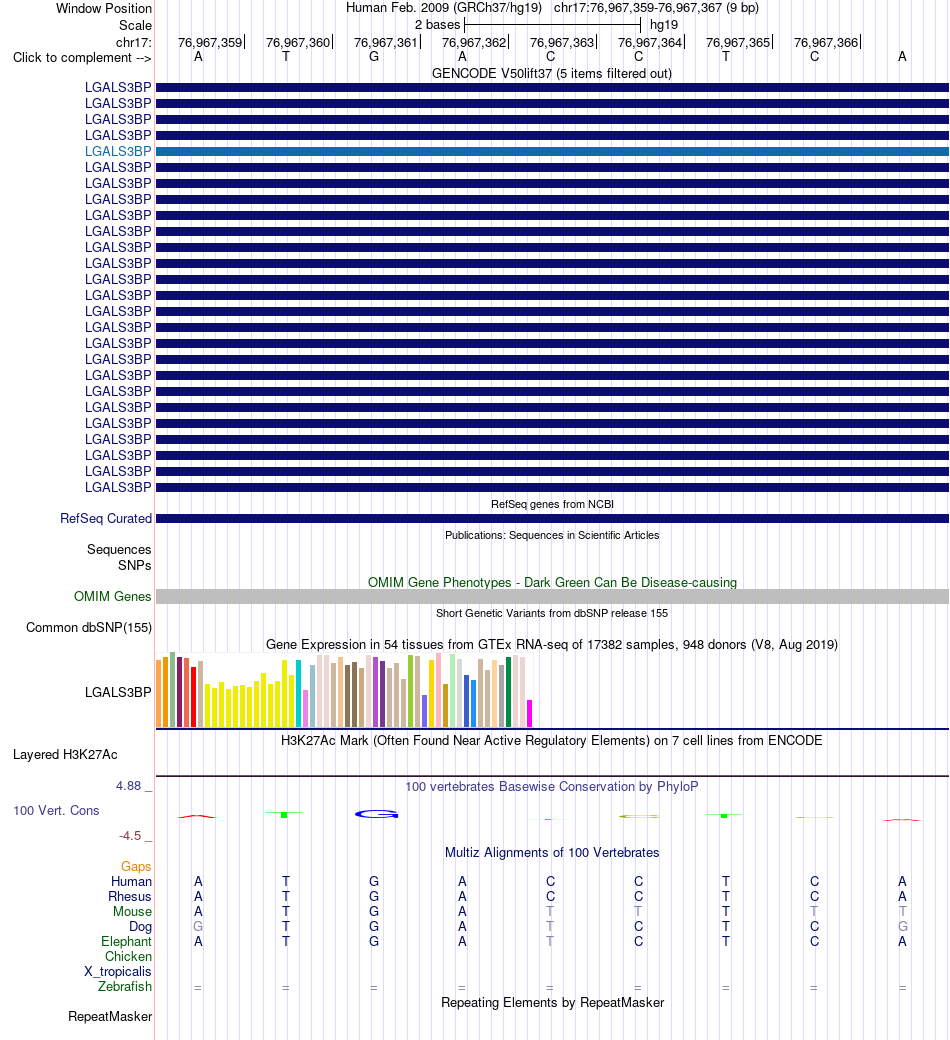Image resolution: width=950 pixels, height=1040 pixels.
Task: Click the cyan bar in the GTEx chart
Action: click(299, 694)
